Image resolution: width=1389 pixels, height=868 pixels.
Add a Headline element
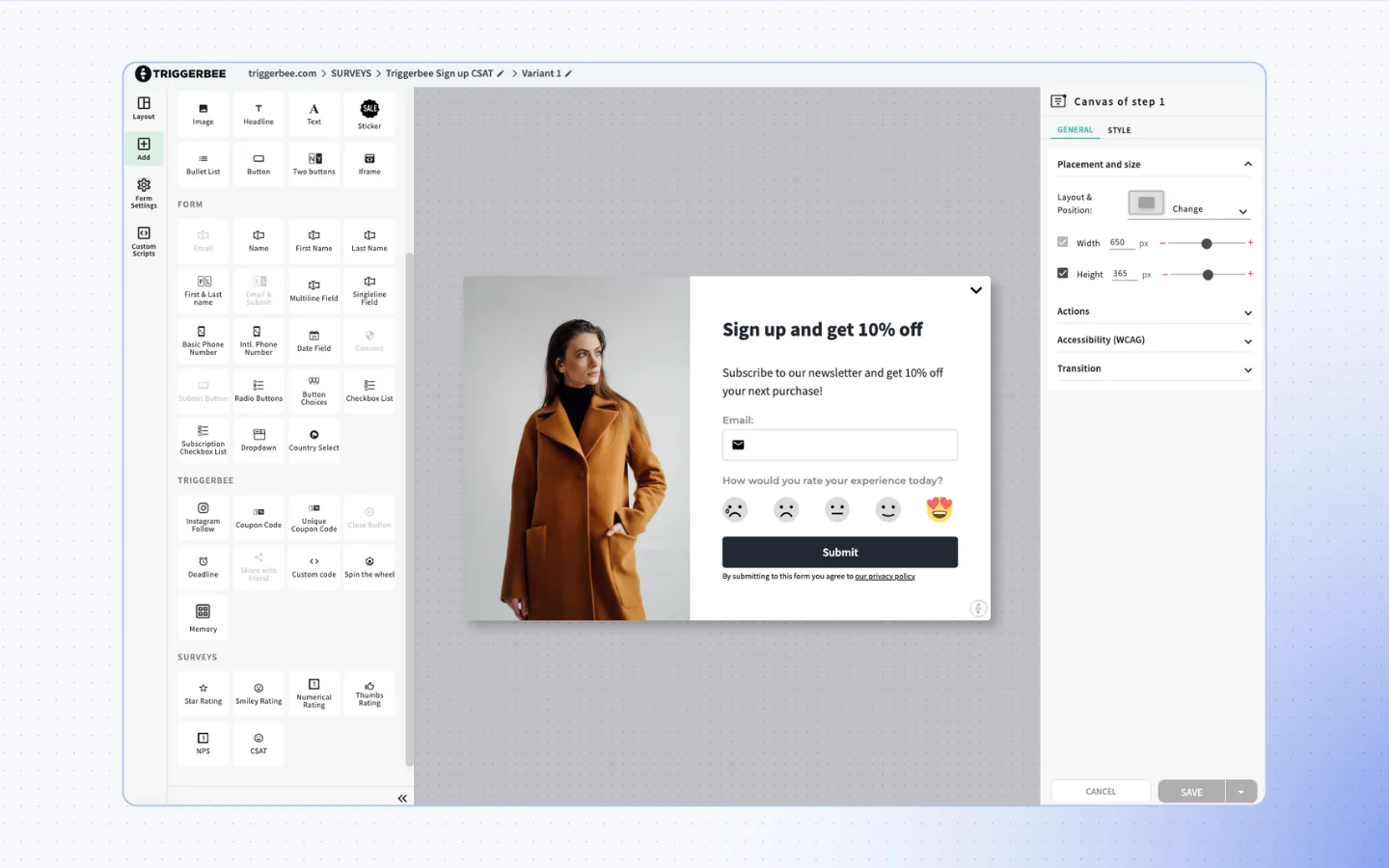pyautogui.click(x=259, y=114)
